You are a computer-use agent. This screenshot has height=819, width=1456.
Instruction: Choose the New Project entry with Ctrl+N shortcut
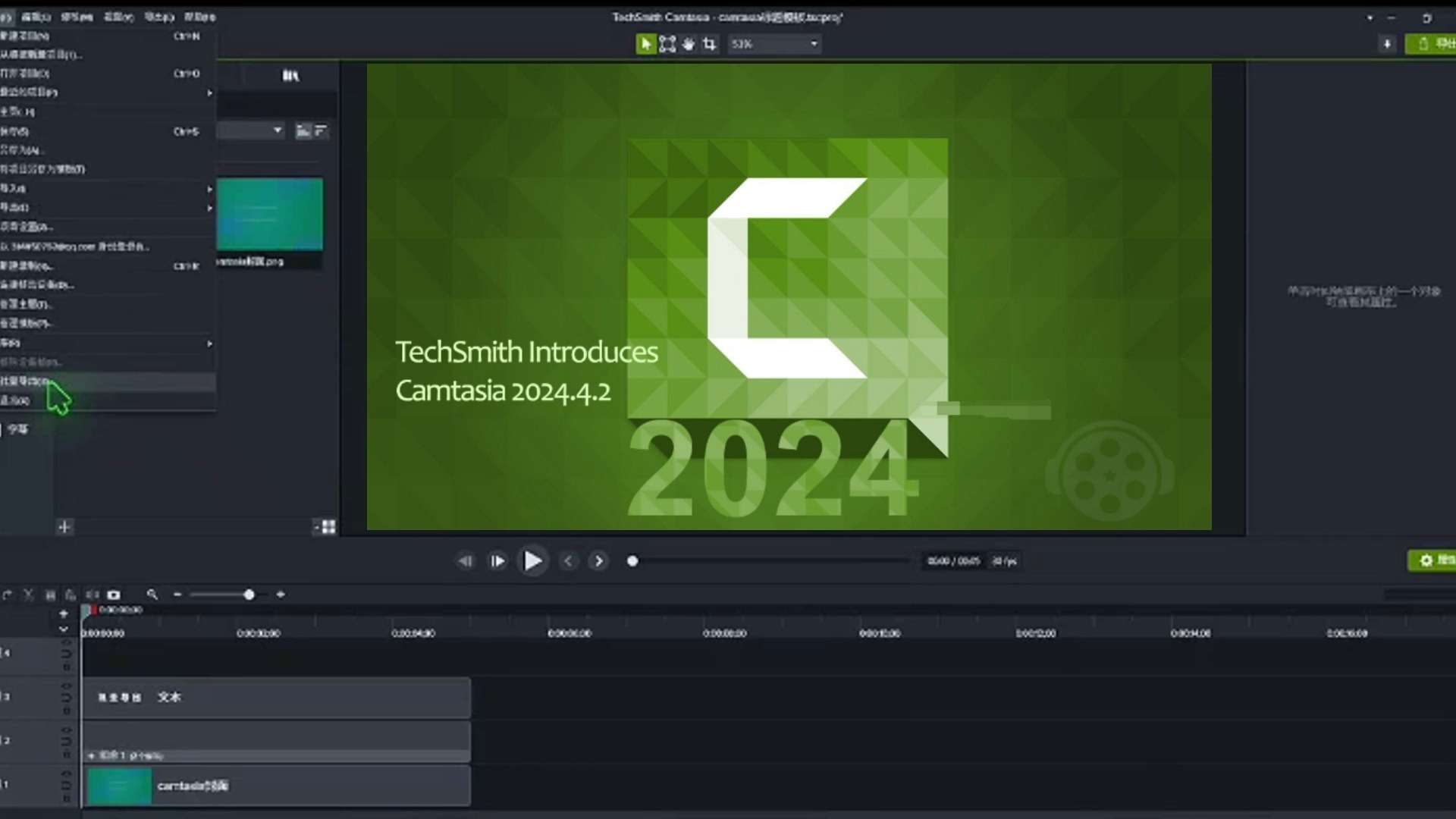106,36
